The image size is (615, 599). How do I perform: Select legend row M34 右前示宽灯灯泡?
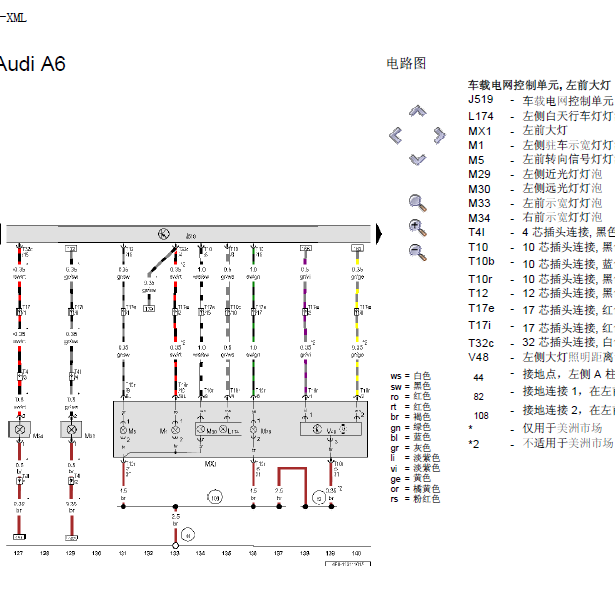(535, 218)
